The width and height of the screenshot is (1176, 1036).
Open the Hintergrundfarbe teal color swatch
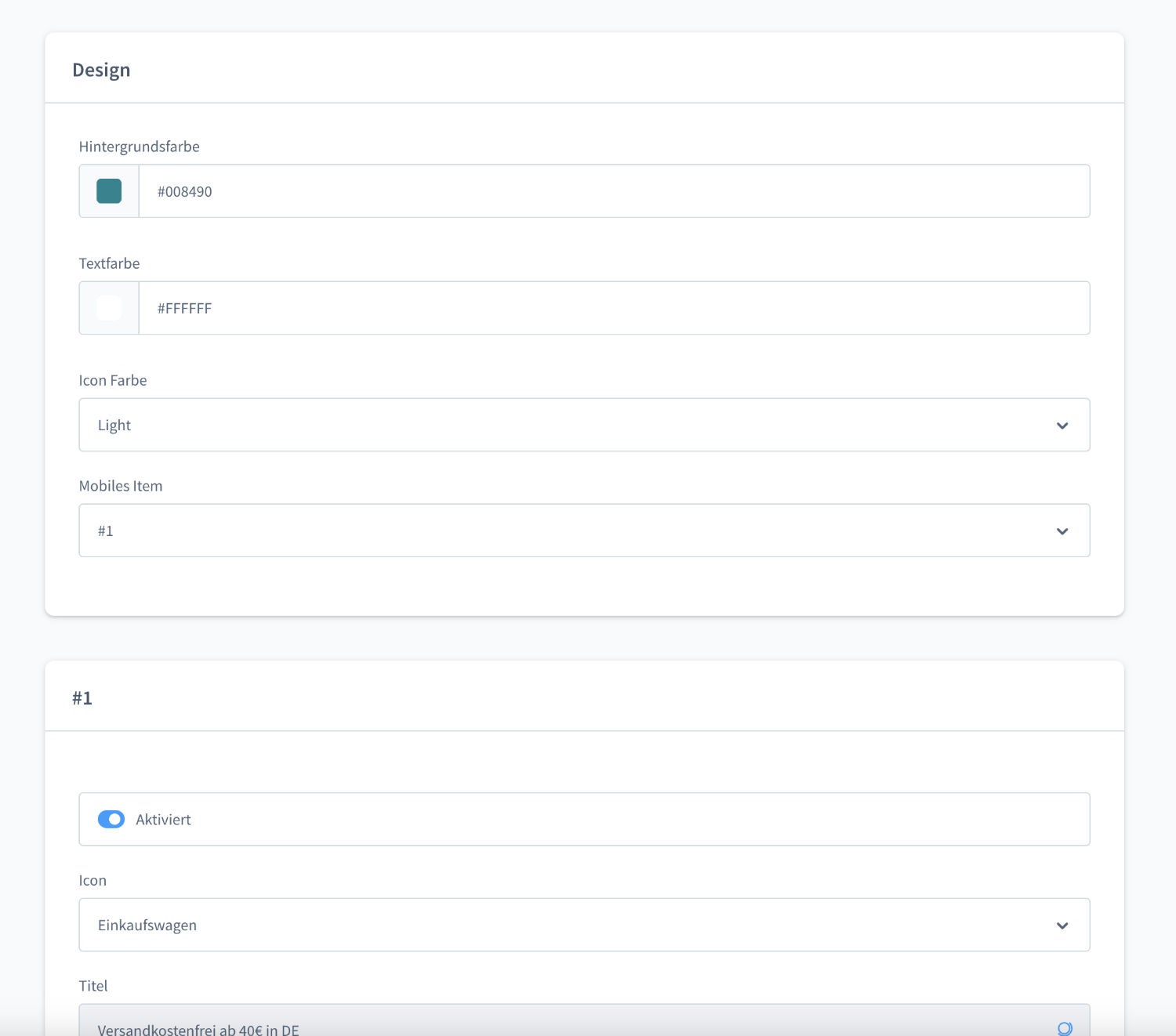click(109, 191)
